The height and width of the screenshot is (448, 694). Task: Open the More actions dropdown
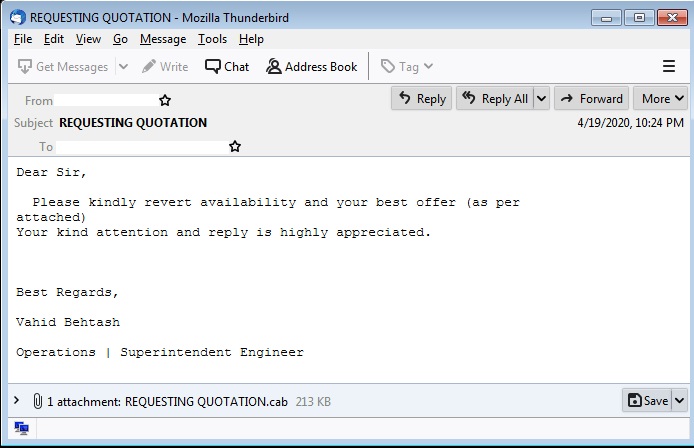662,98
